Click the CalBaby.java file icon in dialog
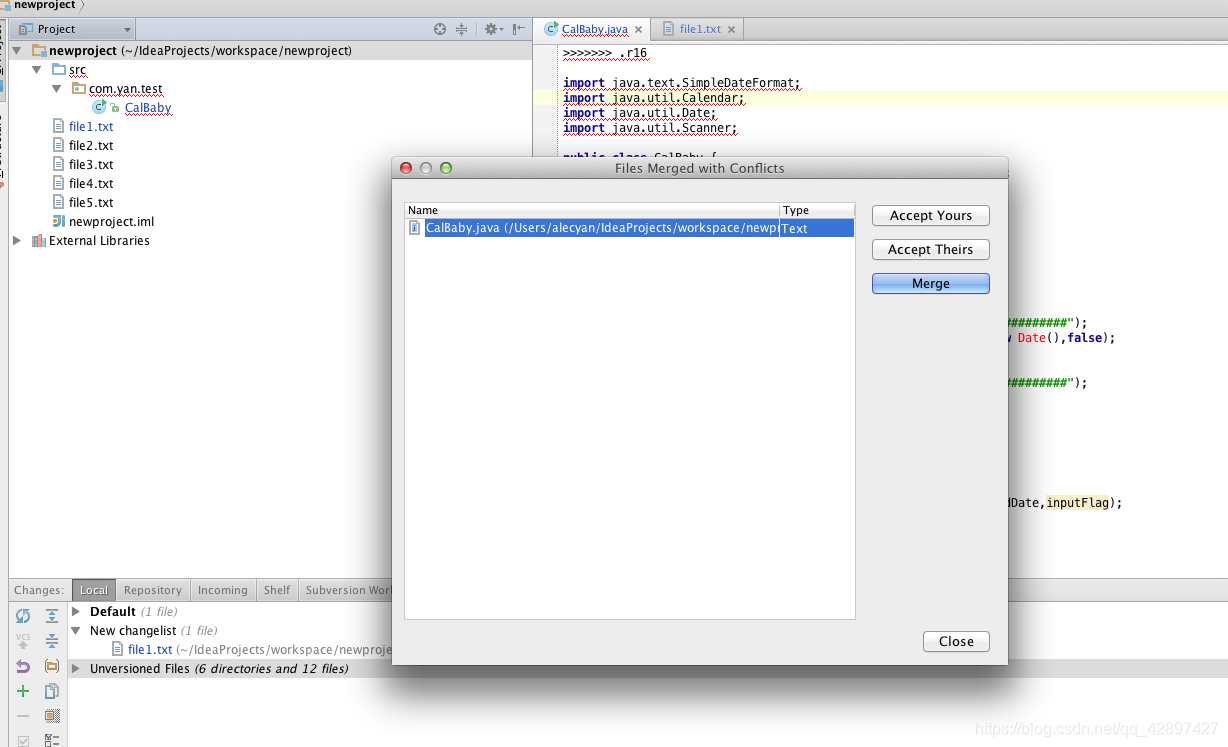The width and height of the screenshot is (1228, 747). pos(415,228)
